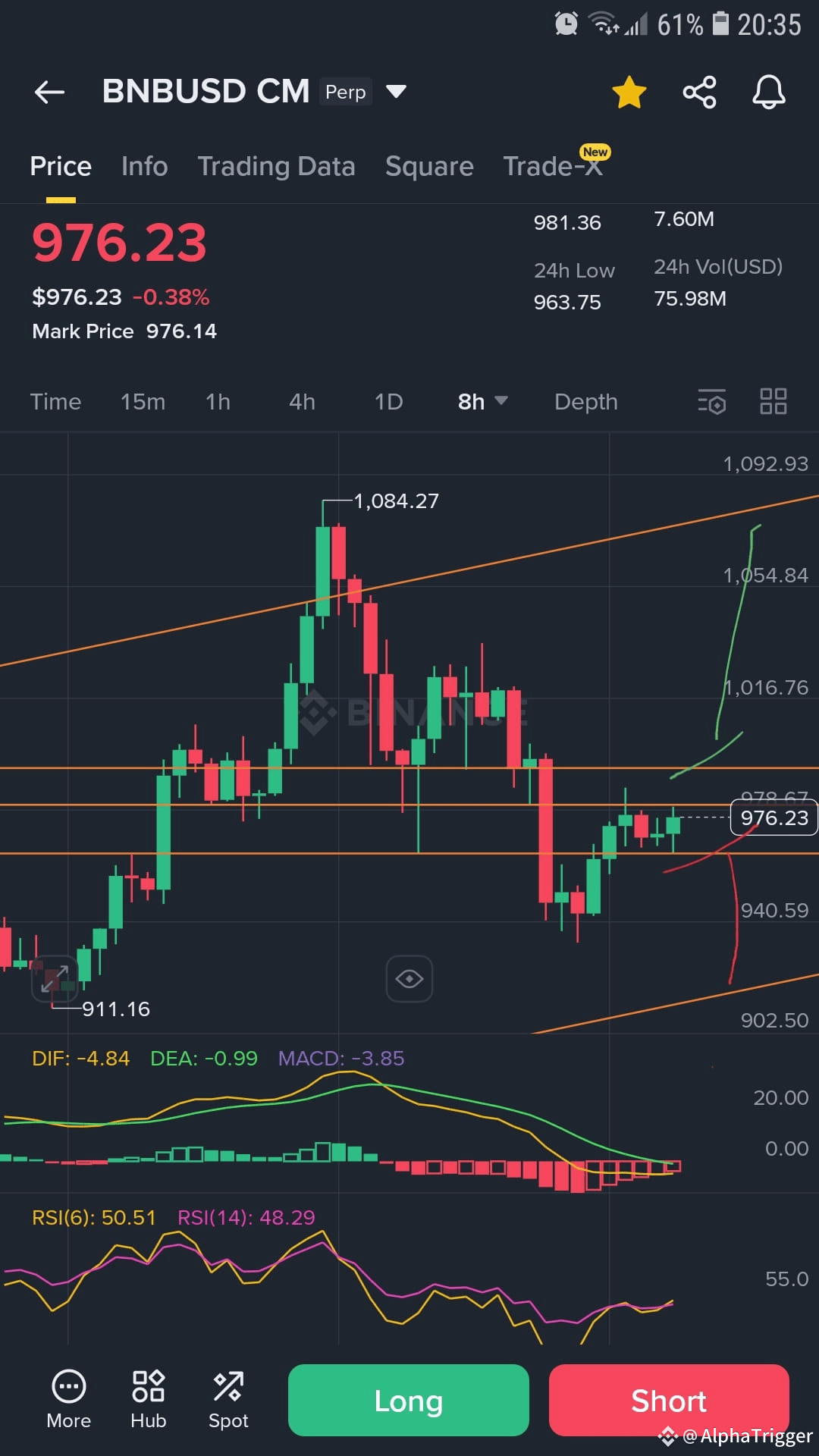Screen dimensions: 819x1456
Task: Expand the 8h timeframe dropdown
Action: [x=482, y=401]
